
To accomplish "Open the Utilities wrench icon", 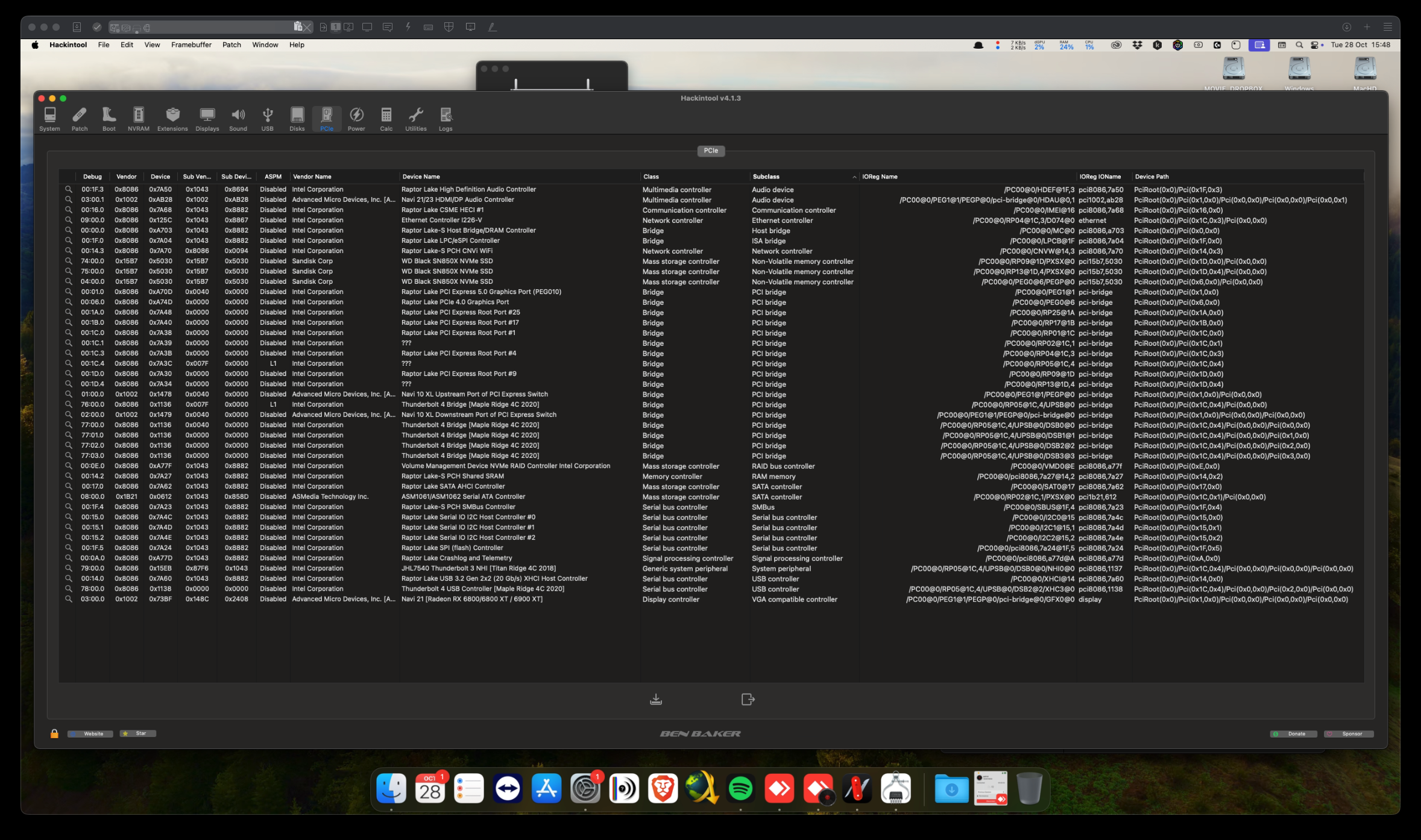I will tap(415, 118).
